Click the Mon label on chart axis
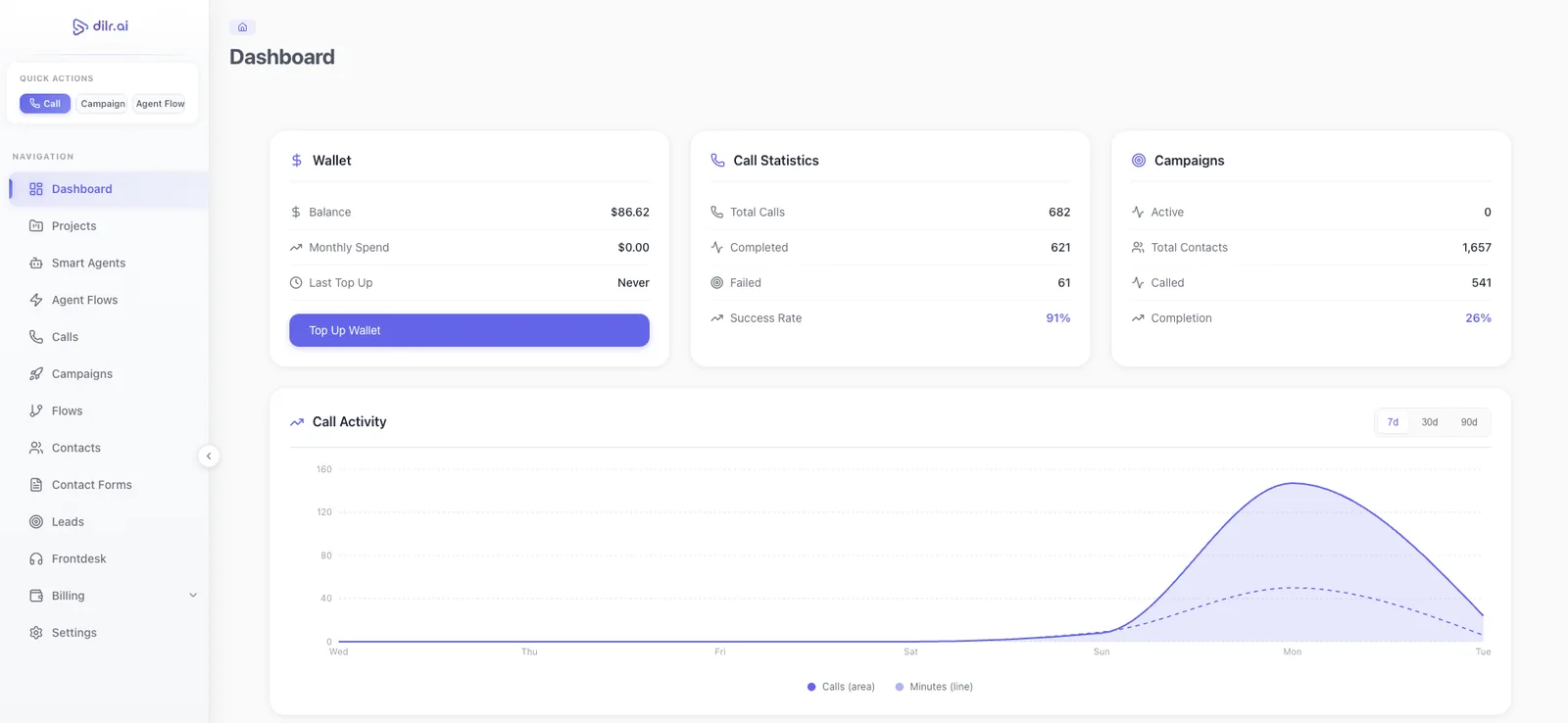The image size is (1568, 723). pyautogui.click(x=1293, y=651)
